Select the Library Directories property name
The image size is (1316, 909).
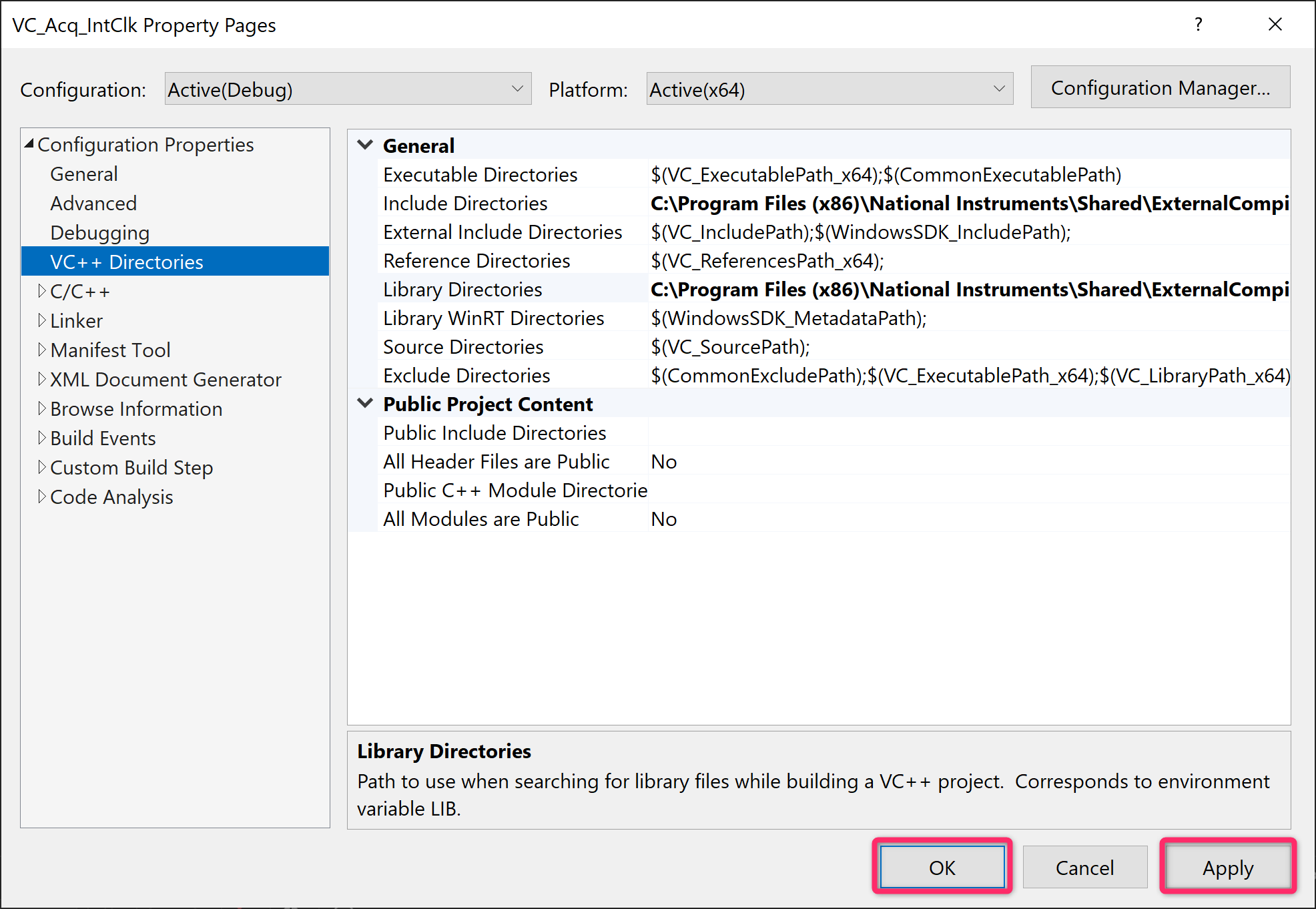[x=462, y=290]
